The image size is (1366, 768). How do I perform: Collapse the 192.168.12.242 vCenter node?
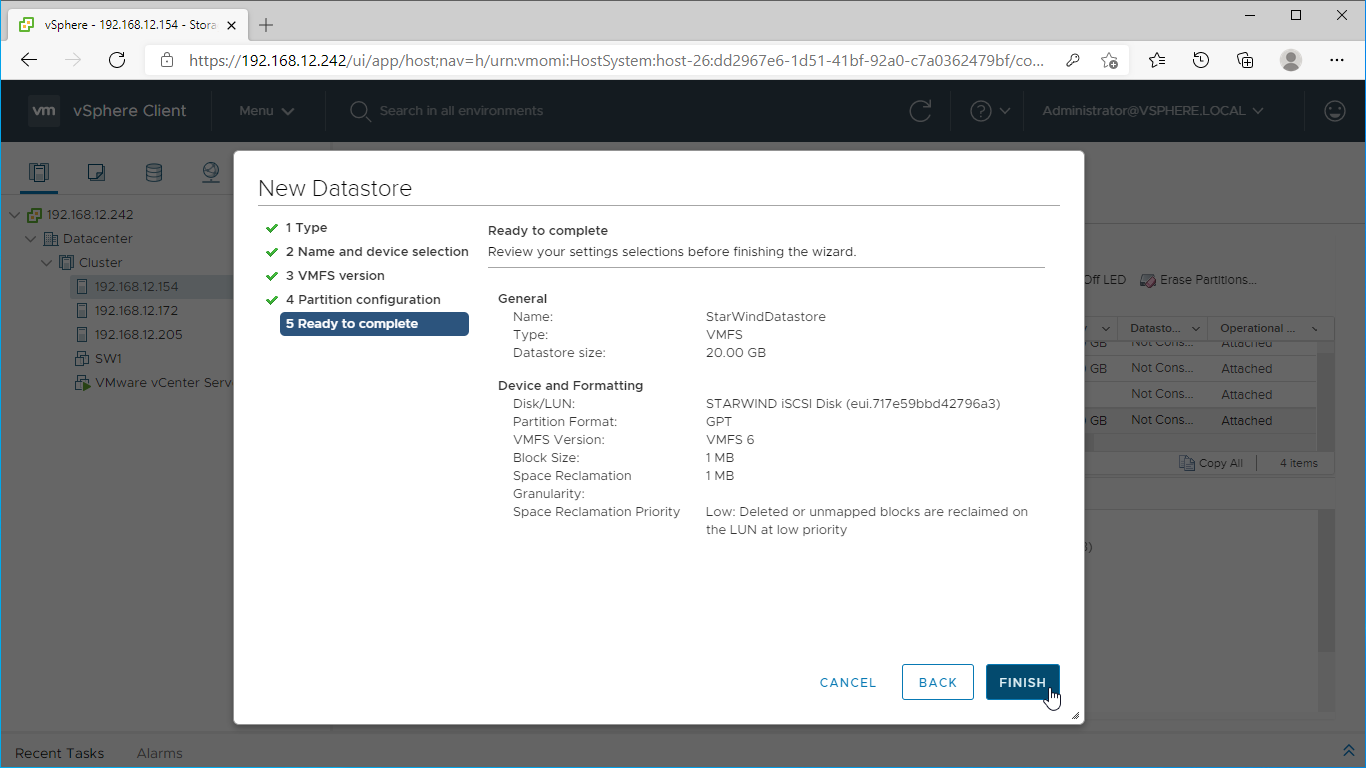(14, 215)
